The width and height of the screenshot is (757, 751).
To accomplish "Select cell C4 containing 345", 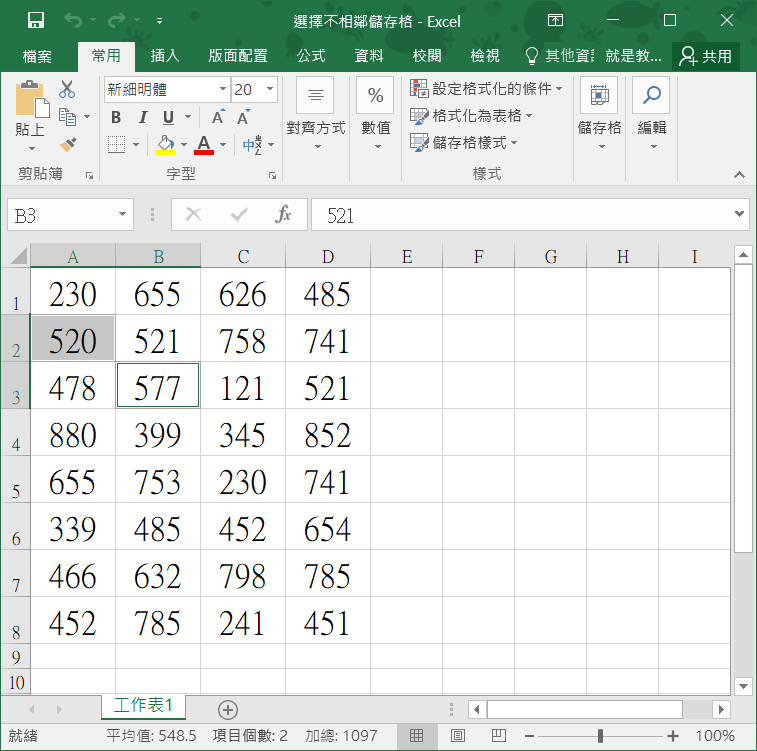I will [243, 435].
